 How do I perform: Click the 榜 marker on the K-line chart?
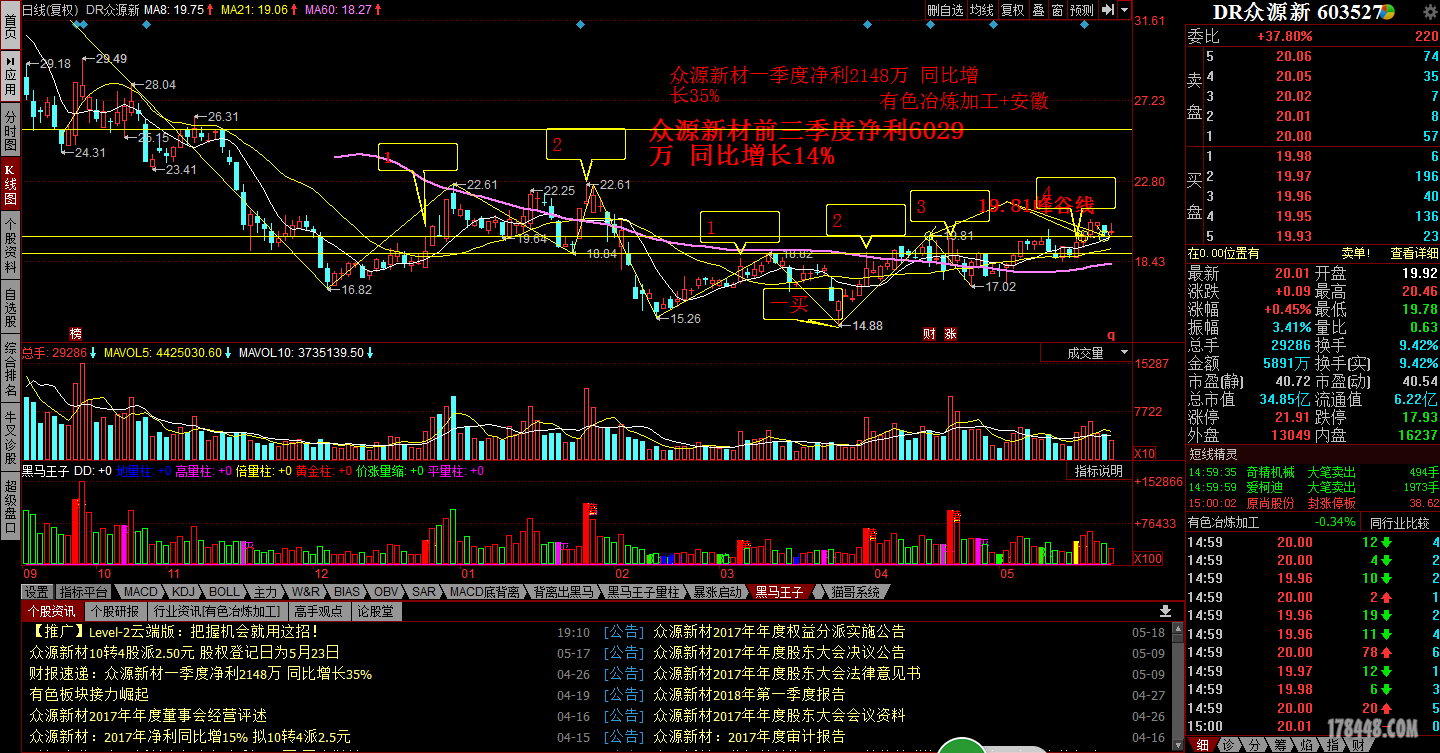(x=75, y=333)
